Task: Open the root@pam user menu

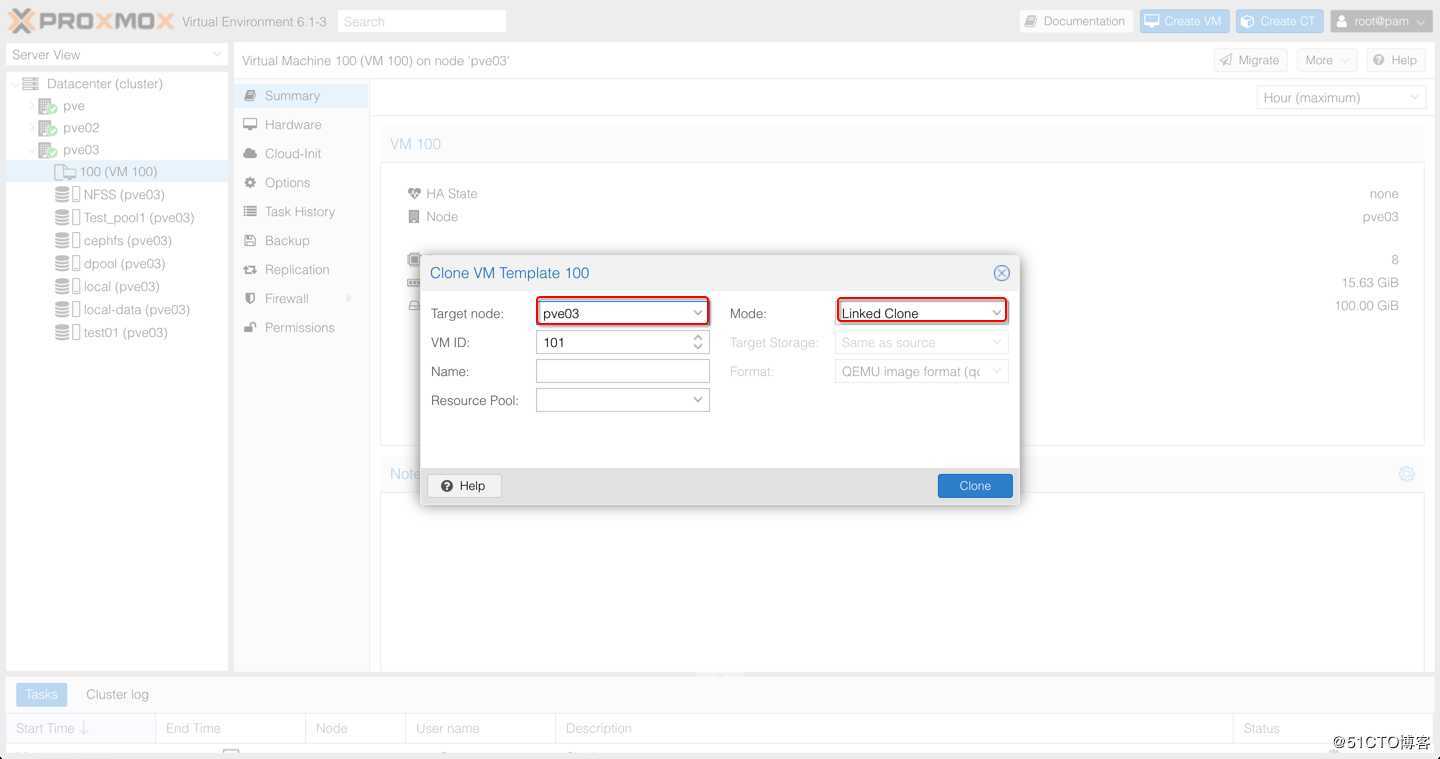Action: pyautogui.click(x=1381, y=21)
